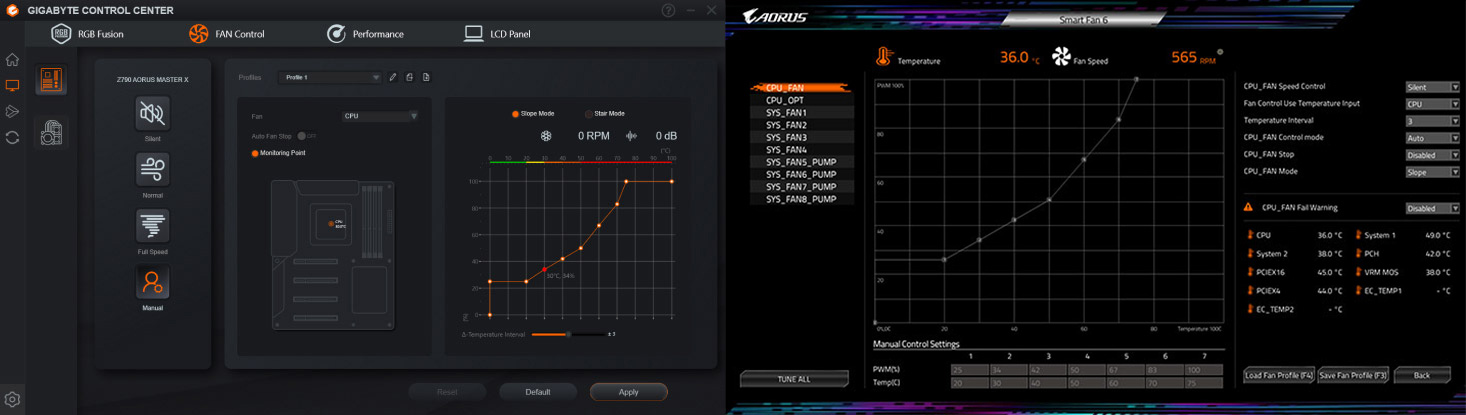
Task: Choose Full Speed fan preset icon
Action: coord(153,226)
